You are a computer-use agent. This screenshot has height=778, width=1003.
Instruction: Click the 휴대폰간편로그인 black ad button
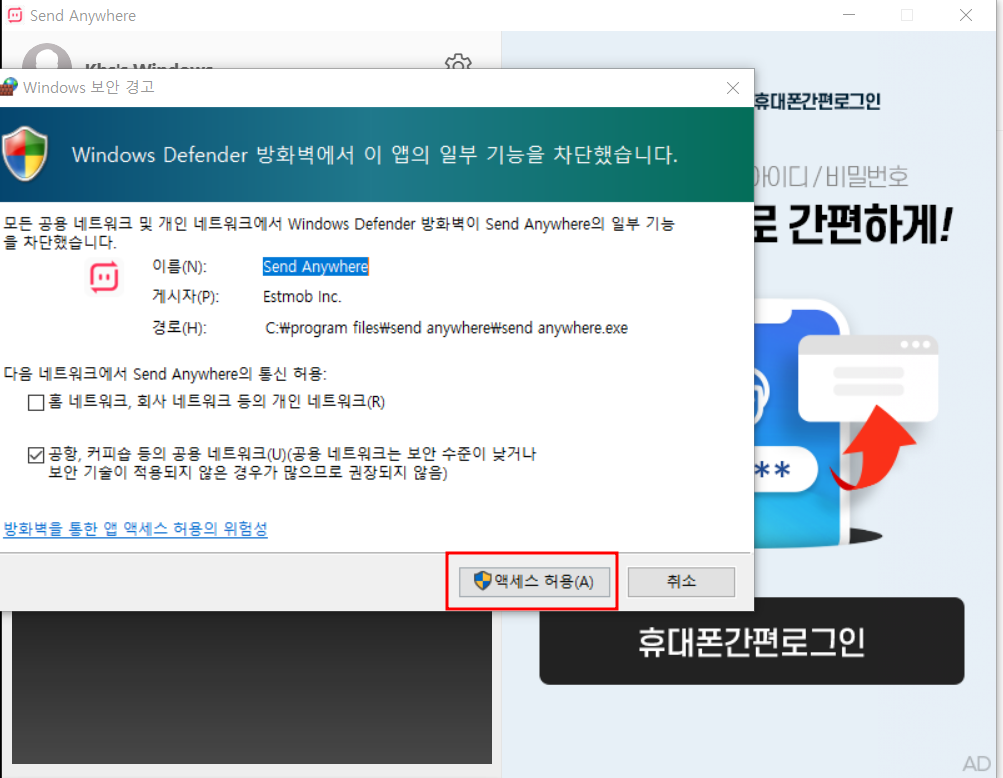click(x=752, y=641)
